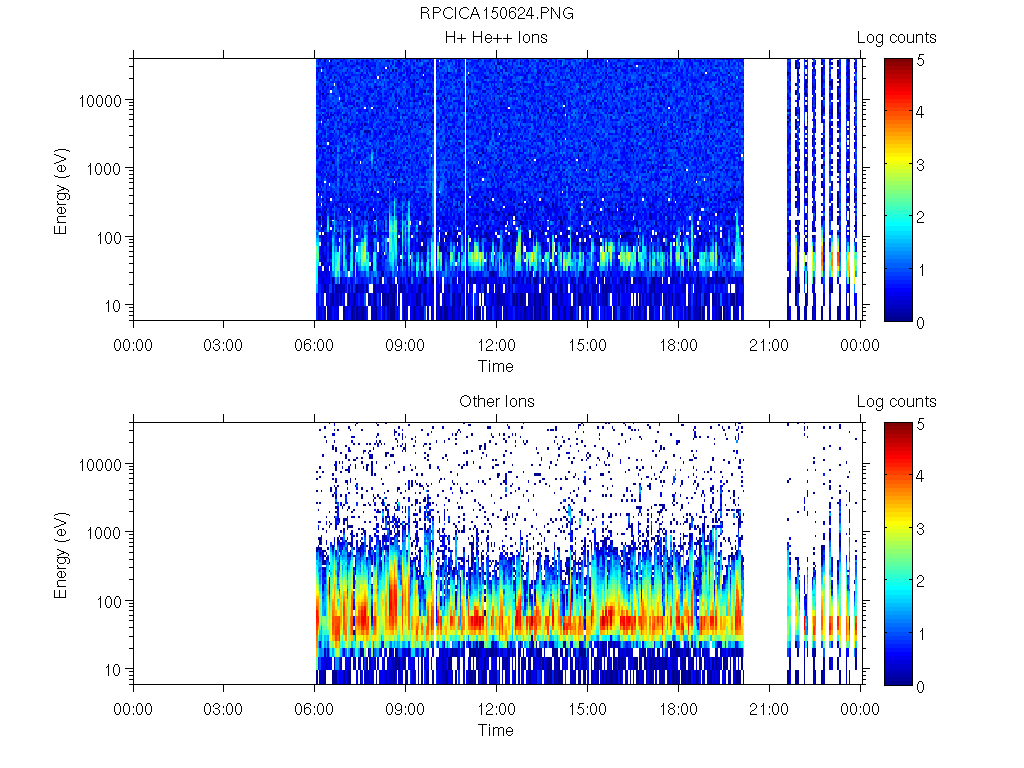Viewport: 1024px width, 768px height.
Task: Click the 12:00 tick label under Other Ions plot
Action: [x=496, y=709]
